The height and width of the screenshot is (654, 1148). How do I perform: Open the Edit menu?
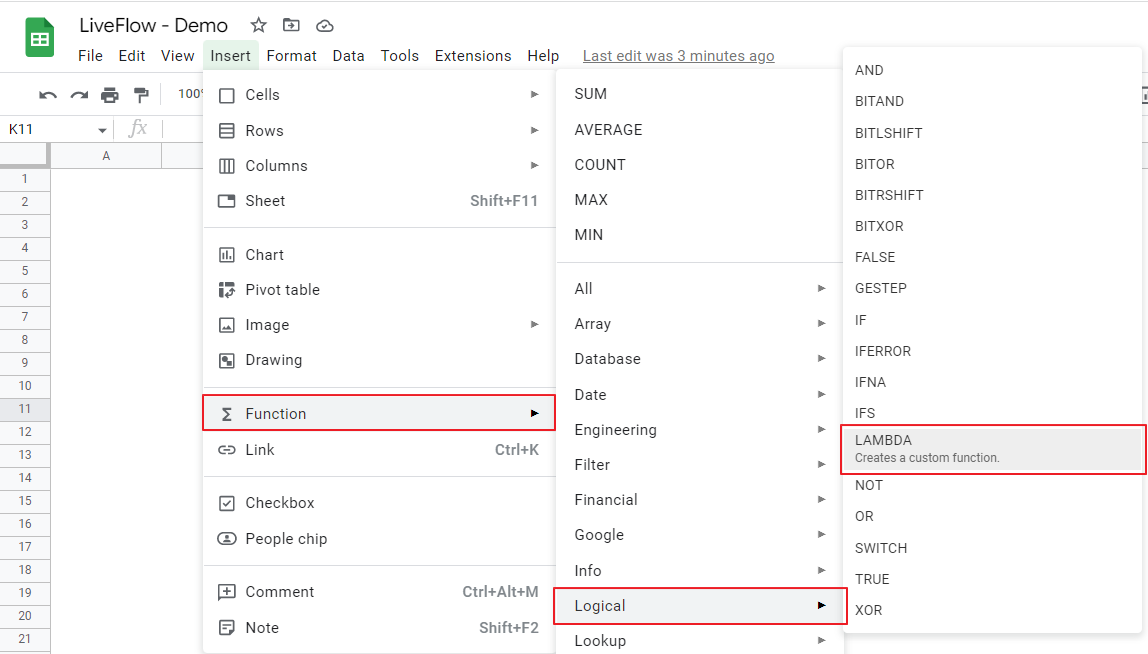(x=132, y=56)
